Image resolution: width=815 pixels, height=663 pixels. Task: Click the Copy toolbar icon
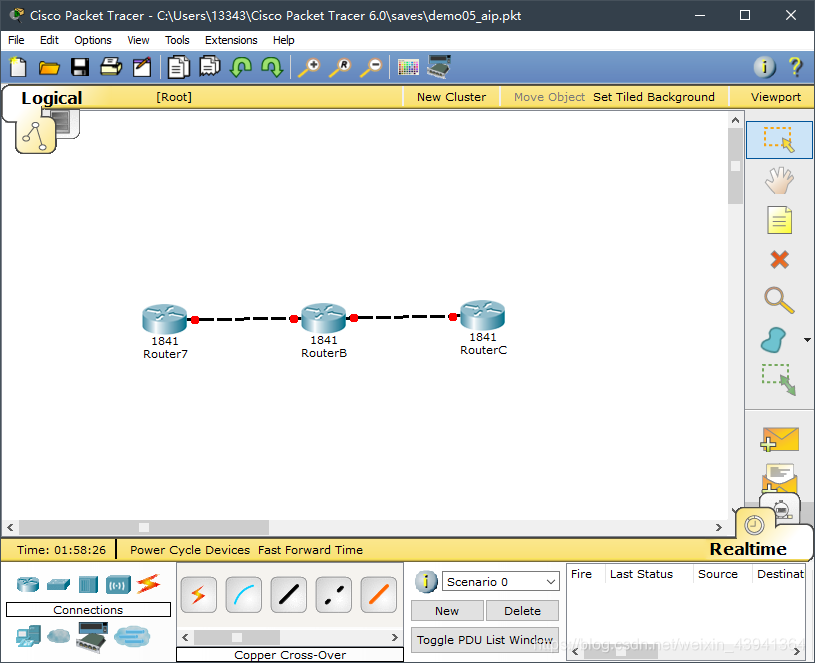pyautogui.click(x=178, y=68)
